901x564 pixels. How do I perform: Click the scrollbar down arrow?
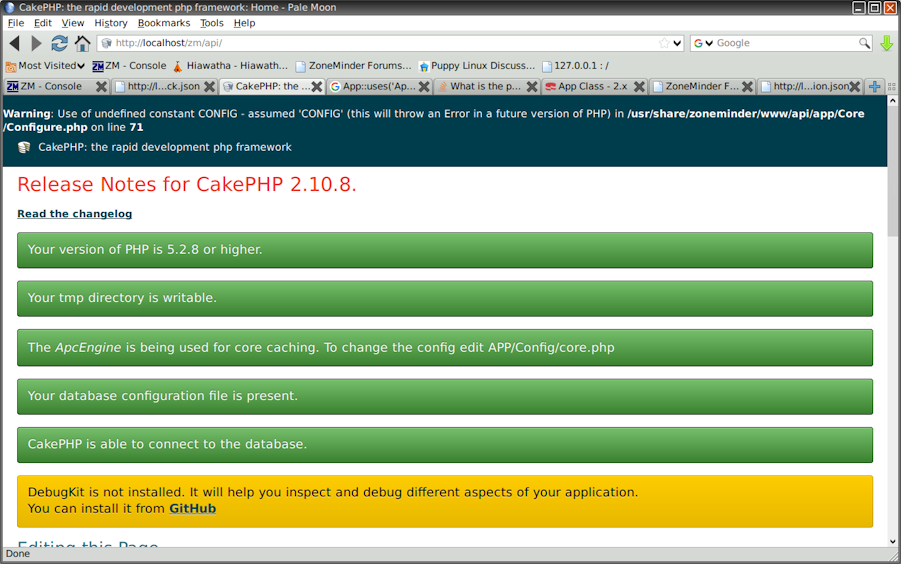pyautogui.click(x=892, y=541)
